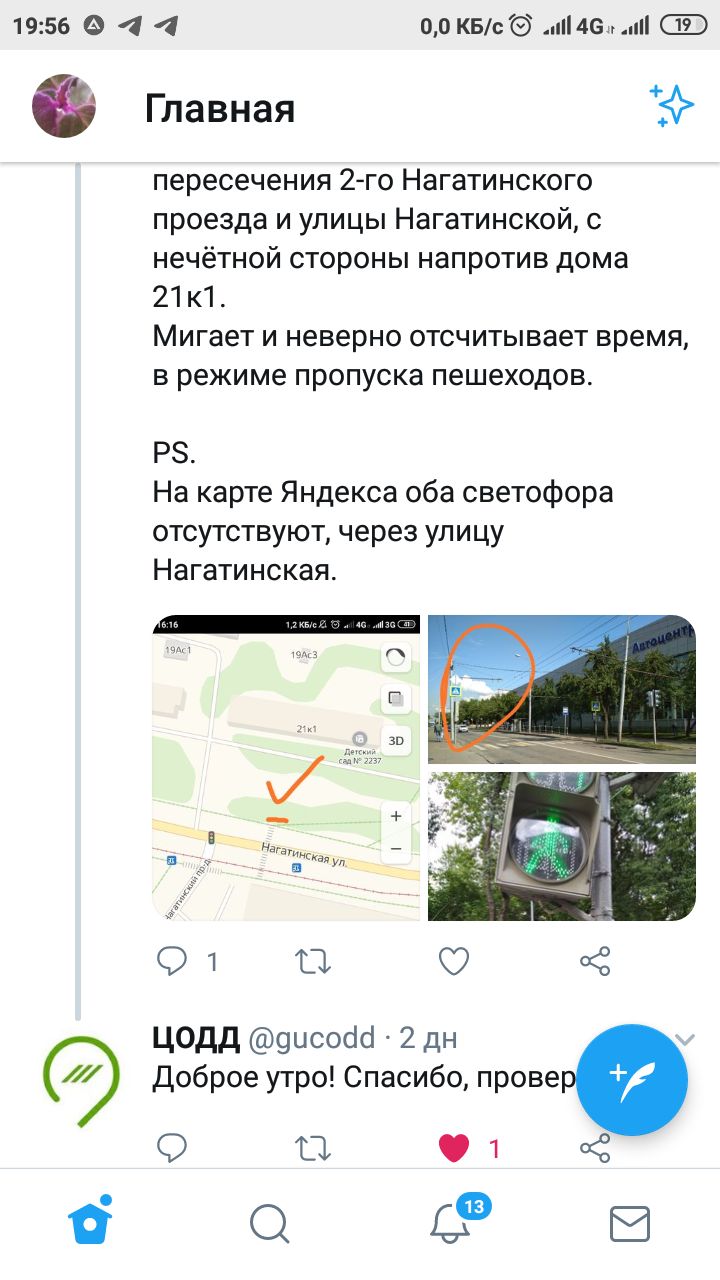
Task: Expand options chevron on the ЦОДД tweet
Action: point(685,1040)
